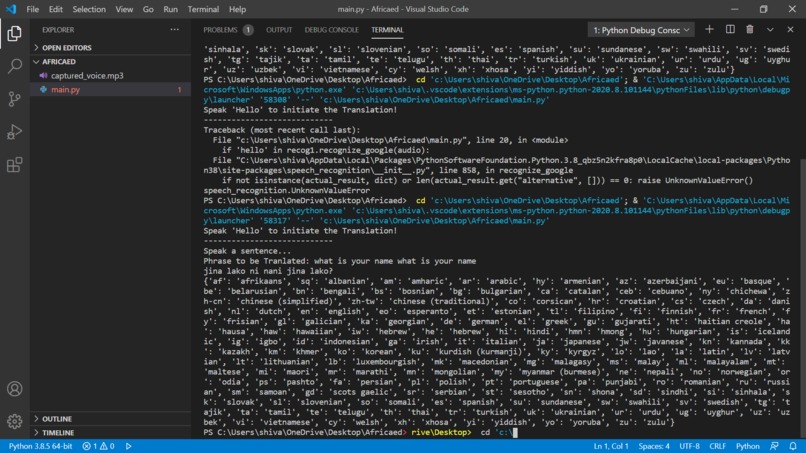Open notifications bell in status bar
The image size is (806, 453).
click(793, 446)
